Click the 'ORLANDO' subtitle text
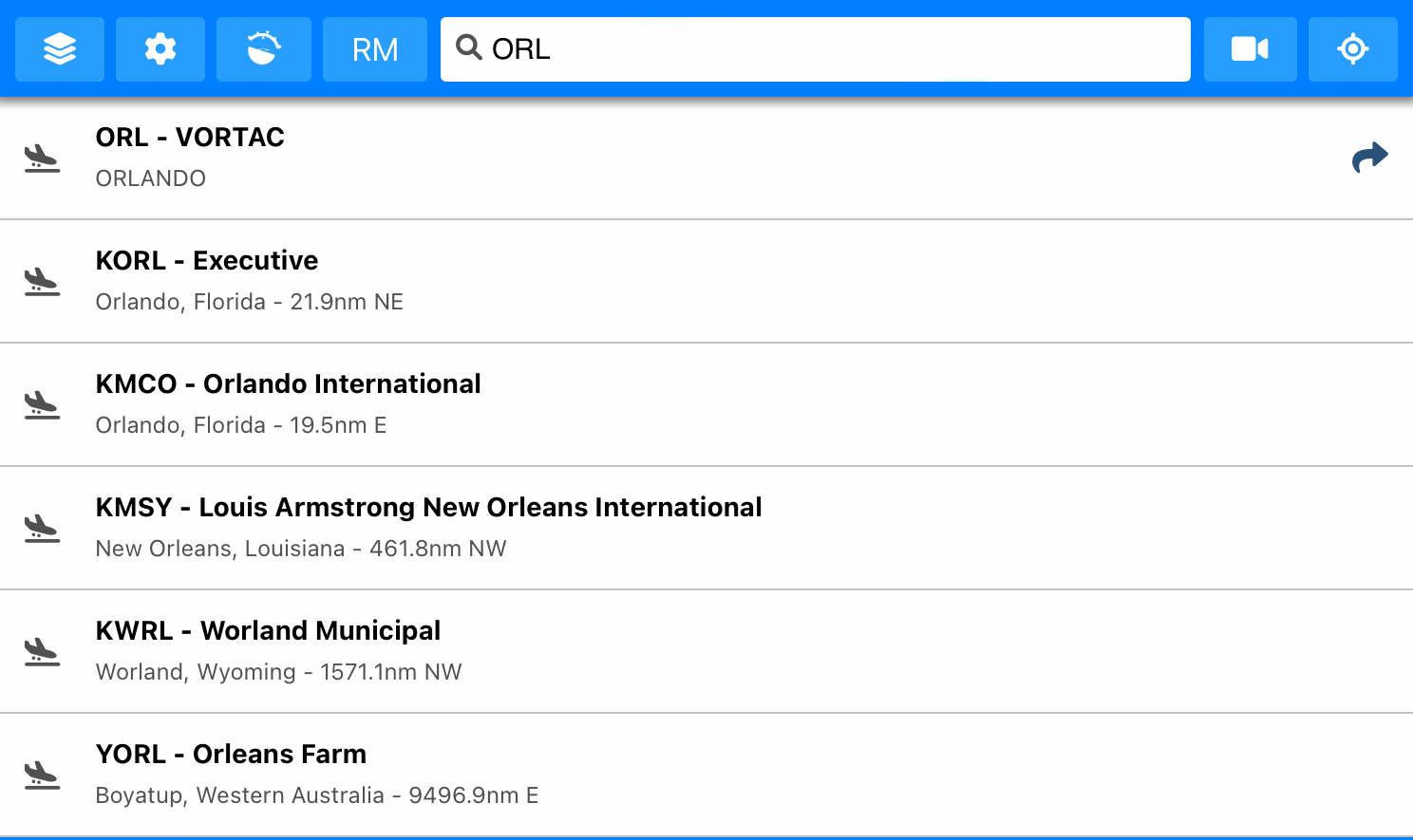The image size is (1413, 840). [151, 178]
